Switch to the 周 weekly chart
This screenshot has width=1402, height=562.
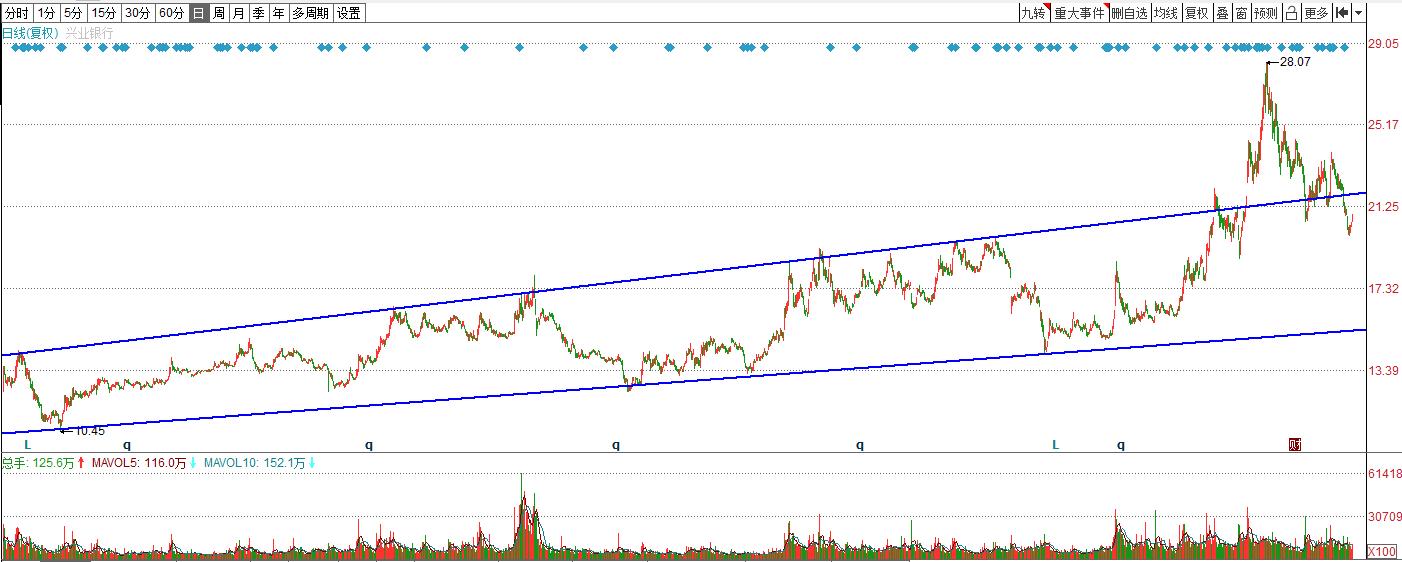(x=218, y=13)
